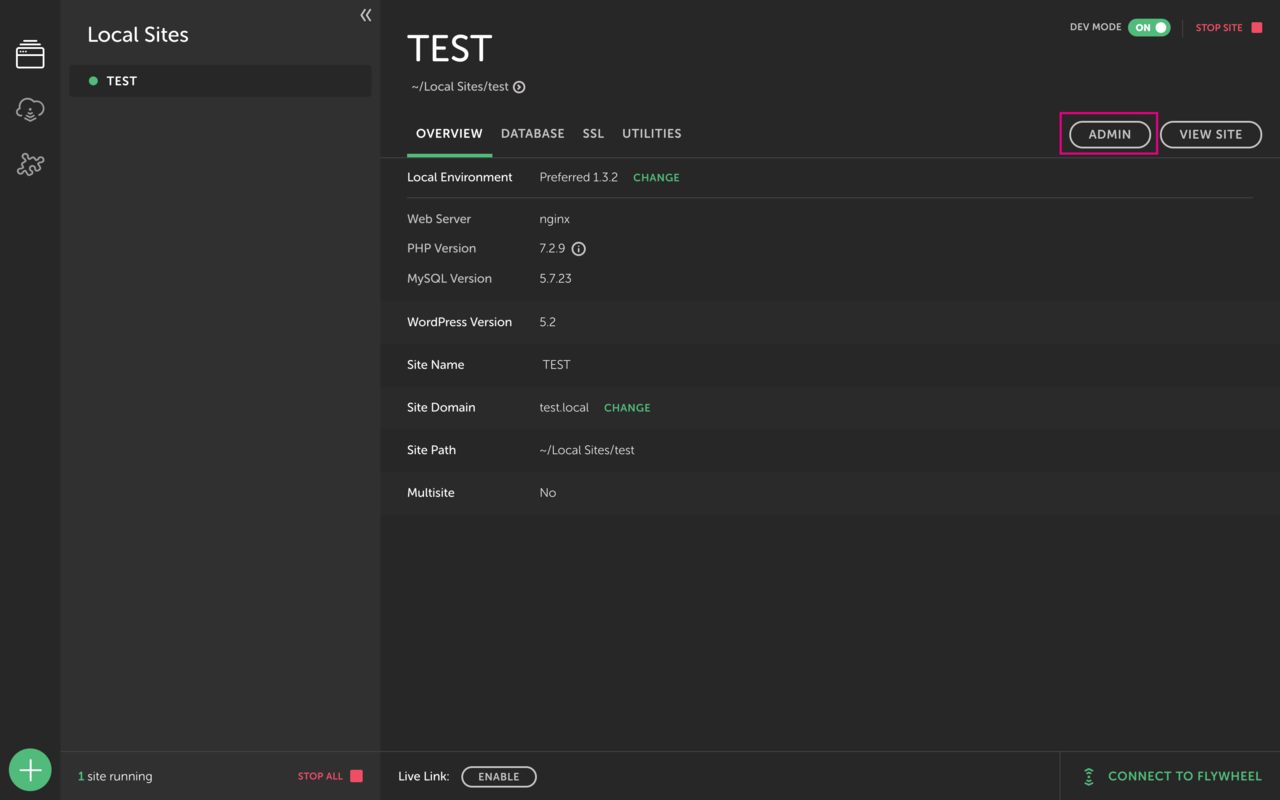The height and width of the screenshot is (800, 1280).
Task: Click the View Site button
Action: click(1211, 134)
